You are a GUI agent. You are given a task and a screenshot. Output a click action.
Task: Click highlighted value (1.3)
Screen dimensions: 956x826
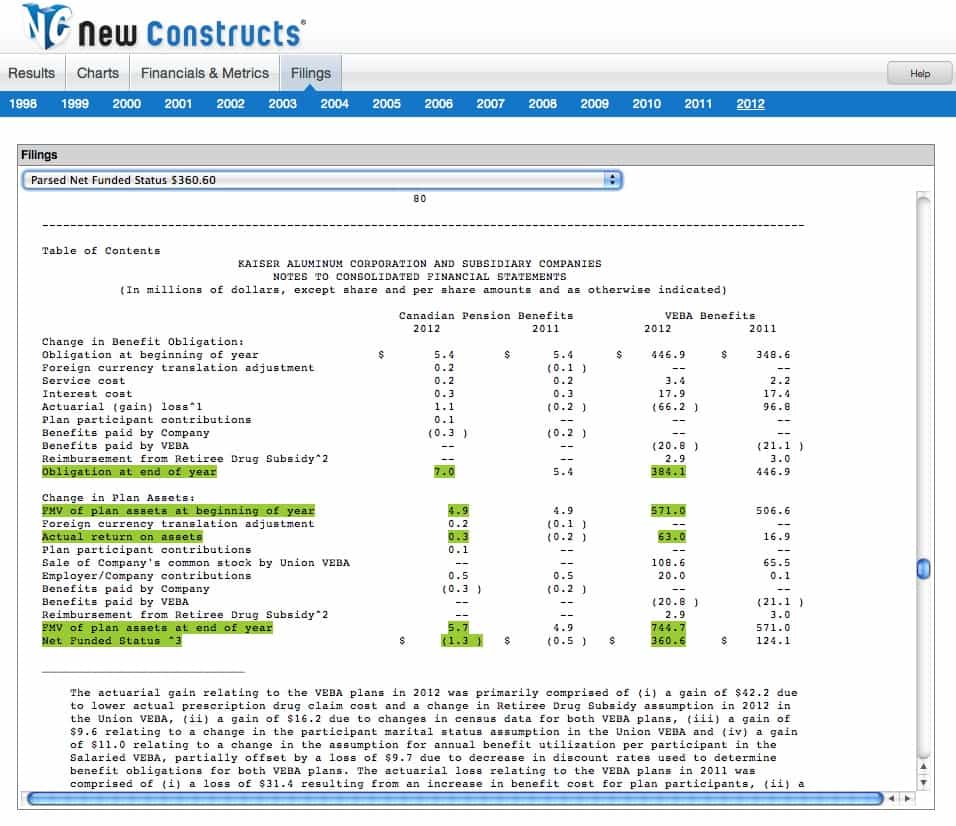[x=462, y=641]
